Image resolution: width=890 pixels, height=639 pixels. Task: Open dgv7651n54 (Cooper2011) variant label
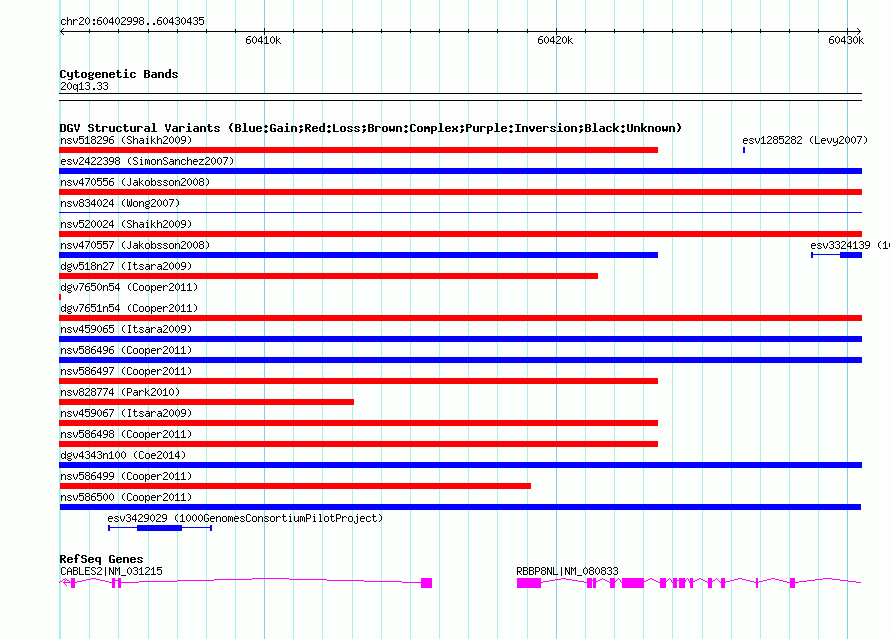click(129, 308)
